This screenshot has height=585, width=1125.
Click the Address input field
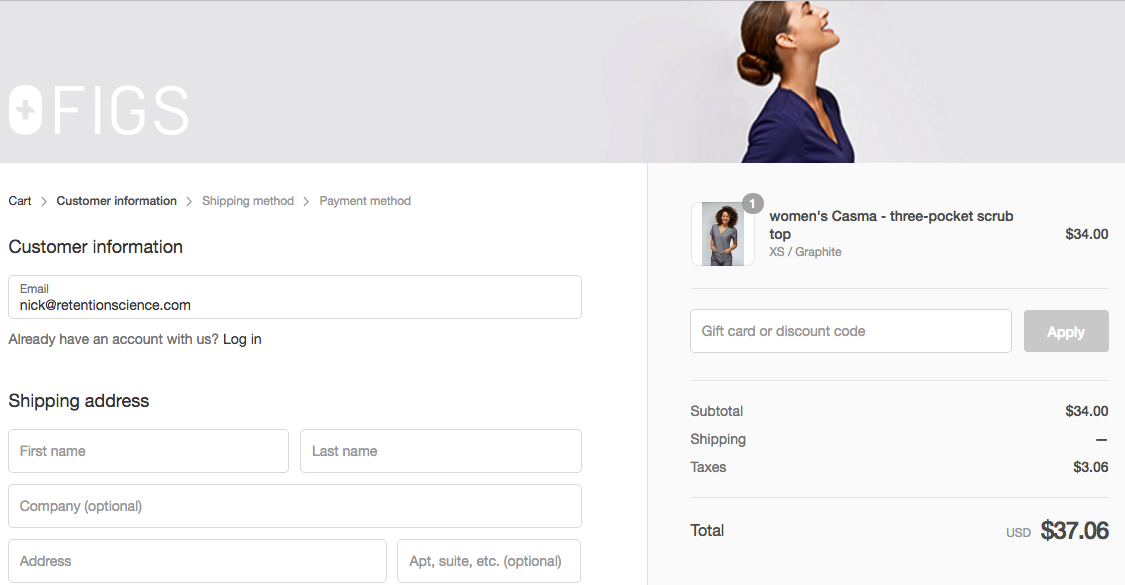pos(197,561)
